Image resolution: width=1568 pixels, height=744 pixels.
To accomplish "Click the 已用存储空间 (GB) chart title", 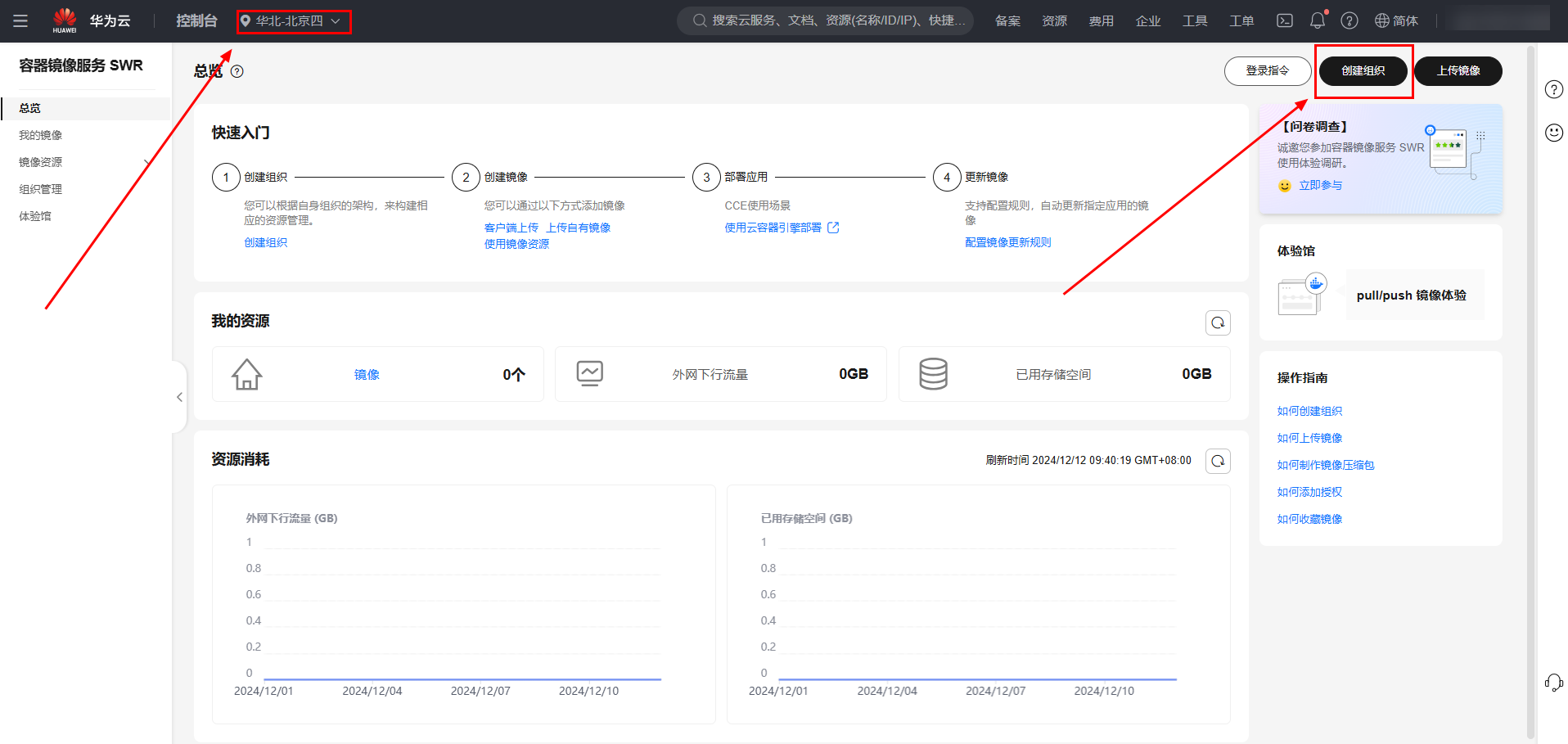I will (806, 518).
